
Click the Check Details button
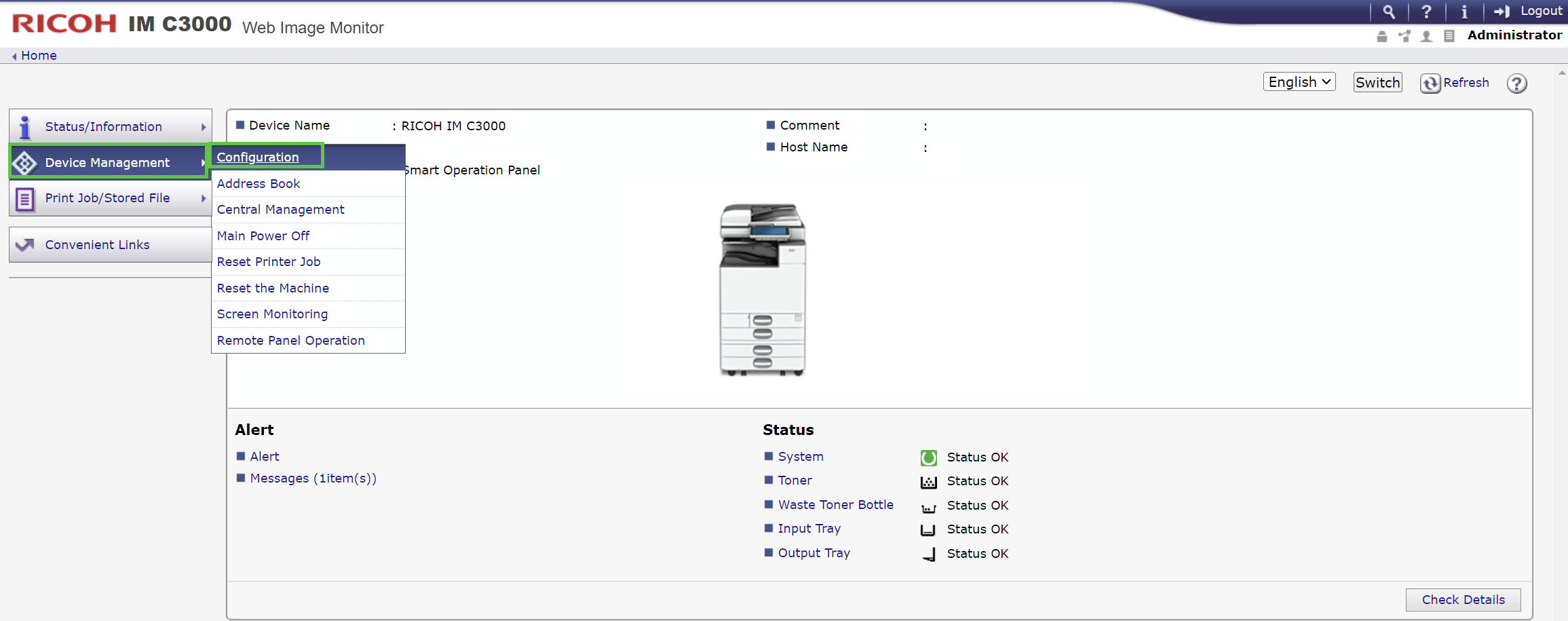(1463, 599)
